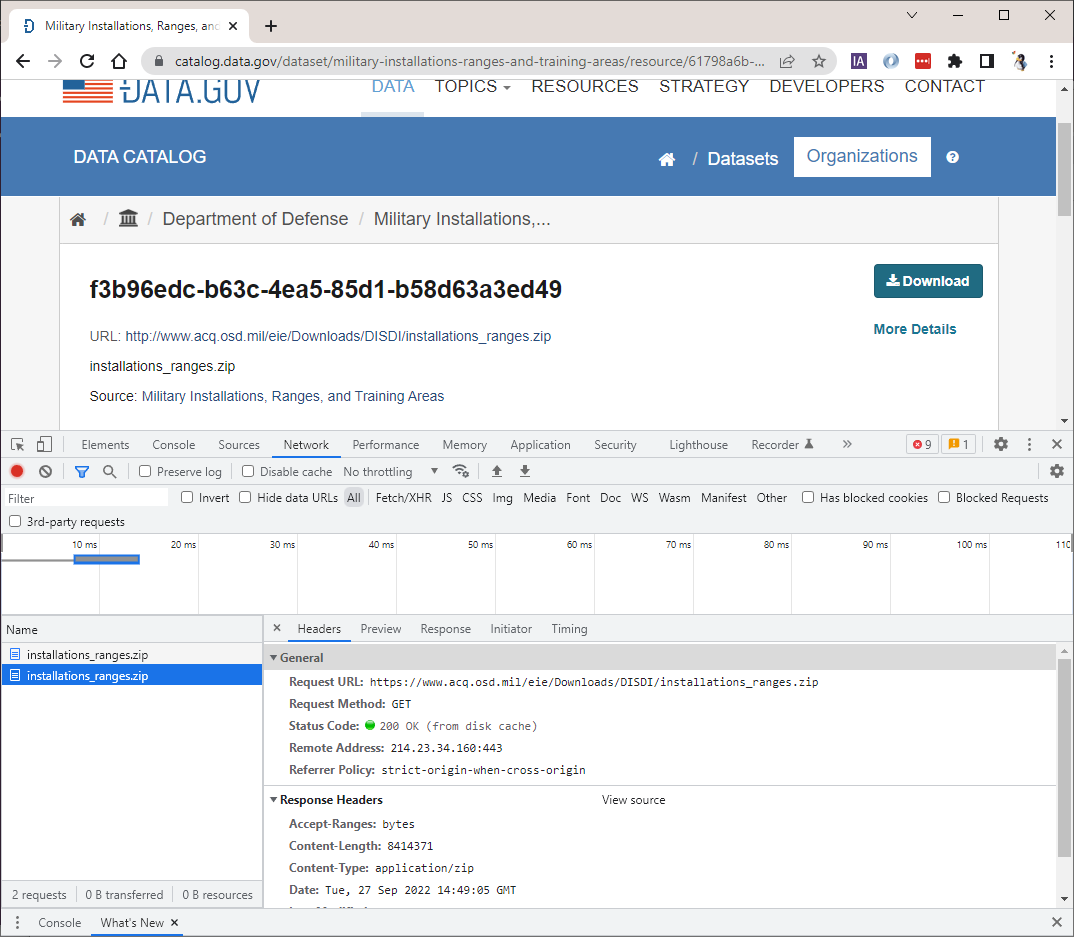This screenshot has width=1074, height=937.
Task: Open the Timing tab
Action: (x=569, y=628)
